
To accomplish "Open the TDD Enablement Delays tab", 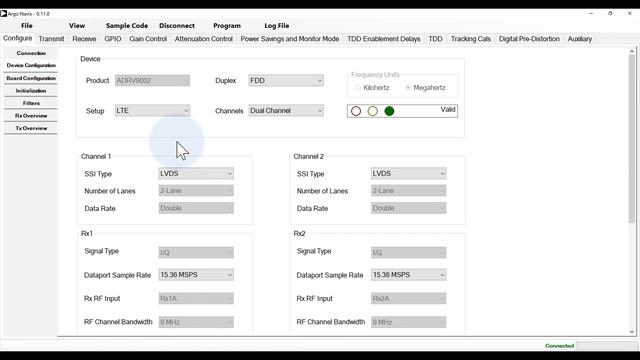I will (384, 39).
